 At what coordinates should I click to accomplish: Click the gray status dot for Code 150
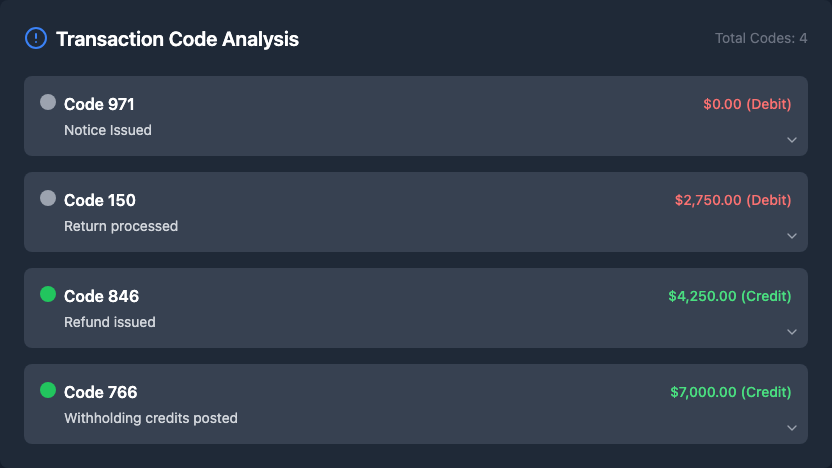tap(47, 198)
